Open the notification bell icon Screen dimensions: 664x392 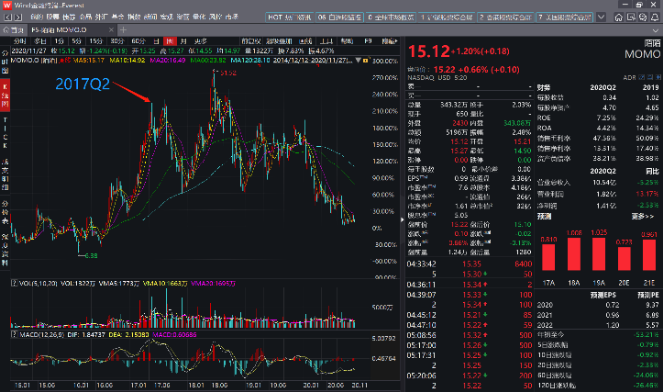click(655, 17)
